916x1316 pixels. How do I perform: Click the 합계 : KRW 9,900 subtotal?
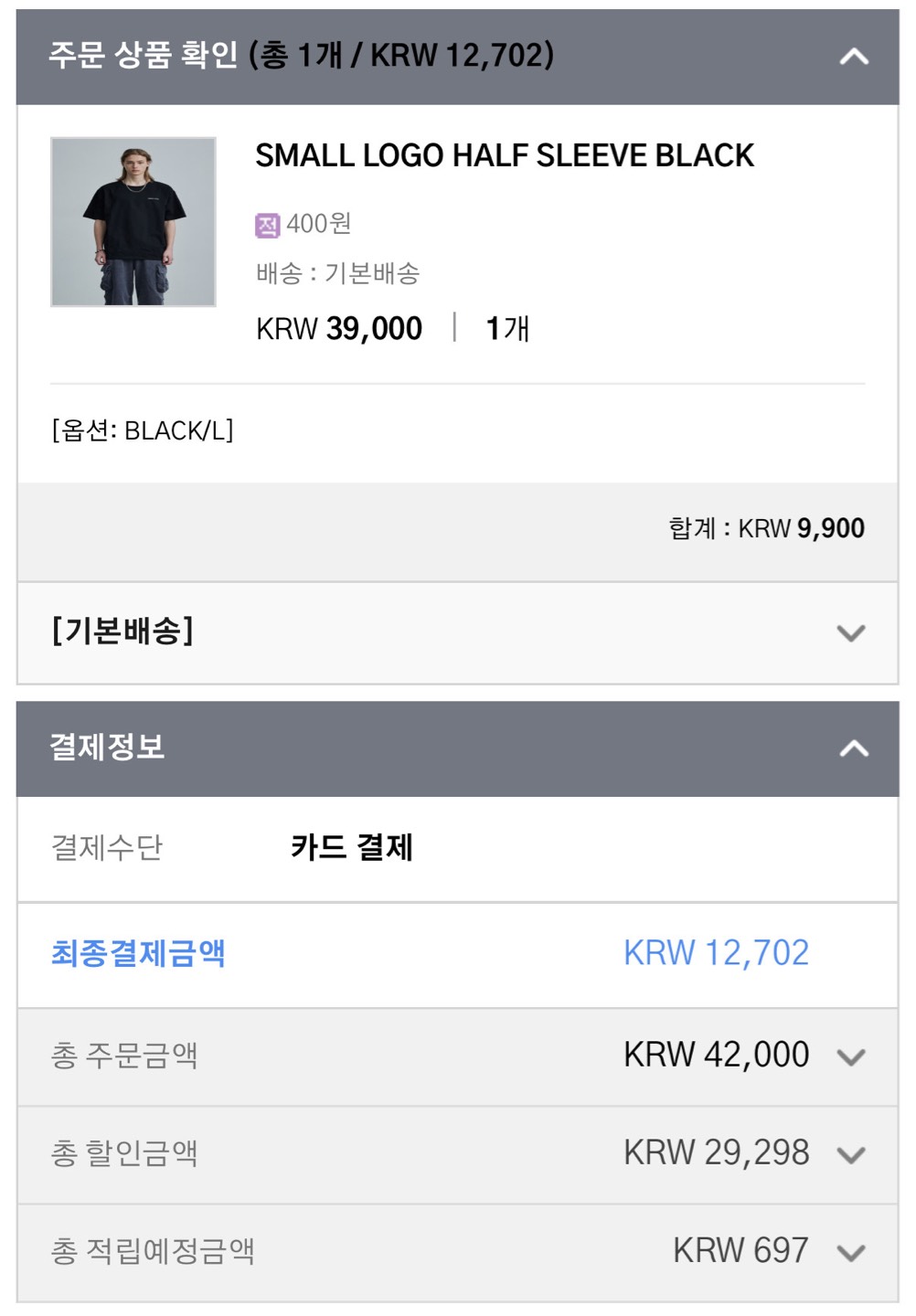point(766,528)
